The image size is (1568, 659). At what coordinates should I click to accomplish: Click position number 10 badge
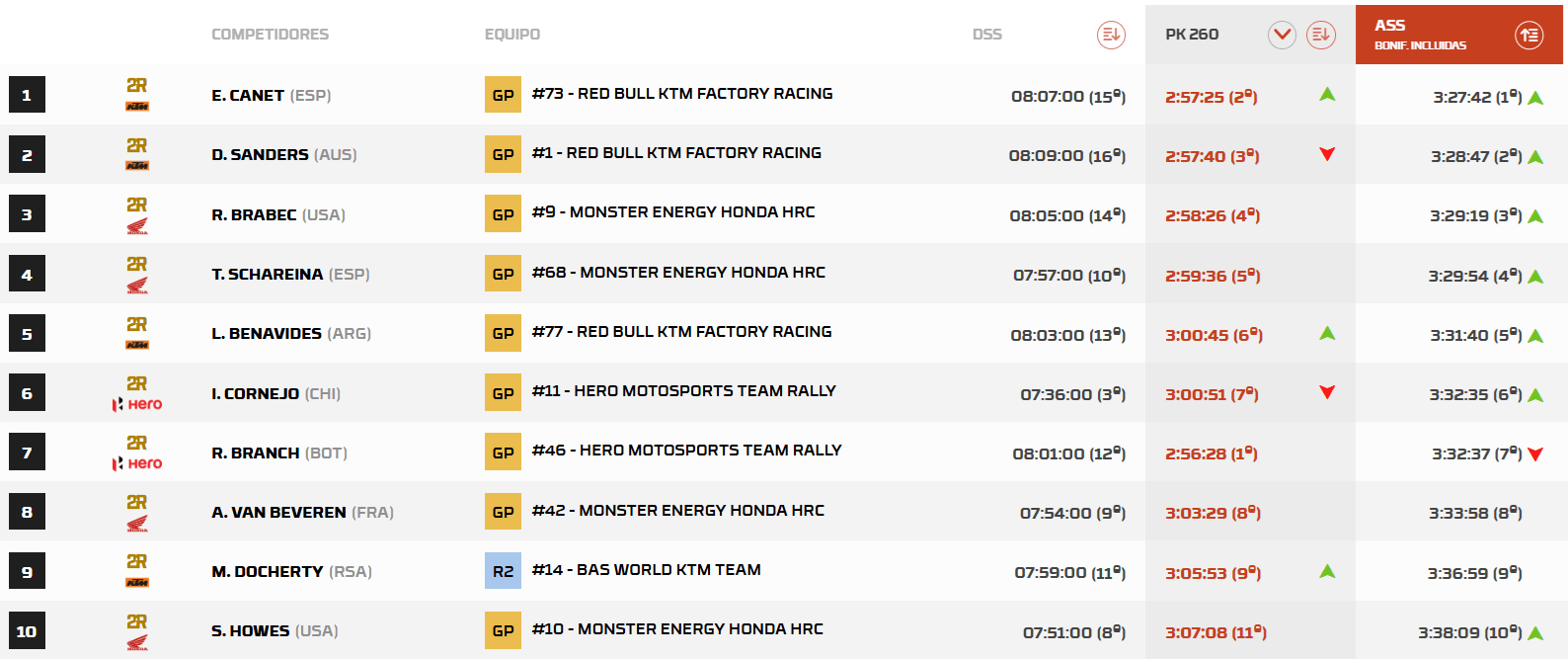tap(27, 631)
